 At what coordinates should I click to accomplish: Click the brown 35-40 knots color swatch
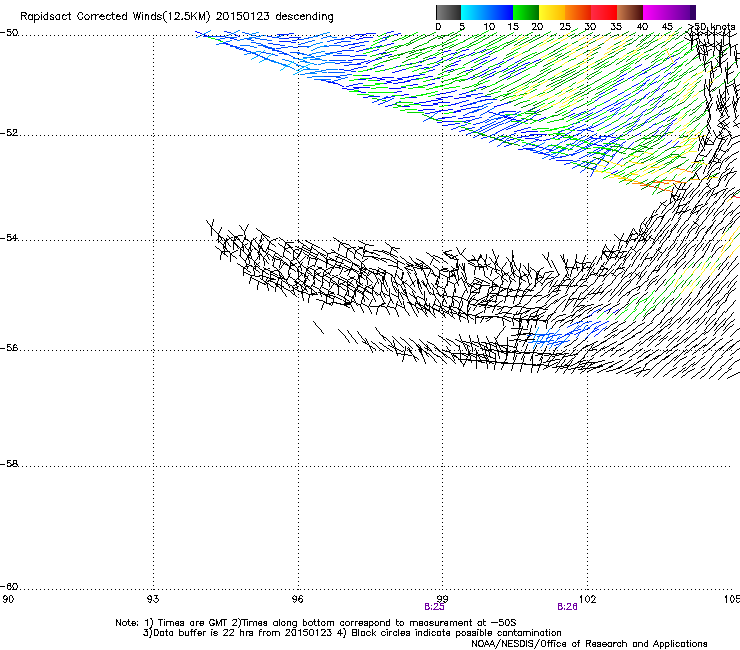[x=630, y=12]
